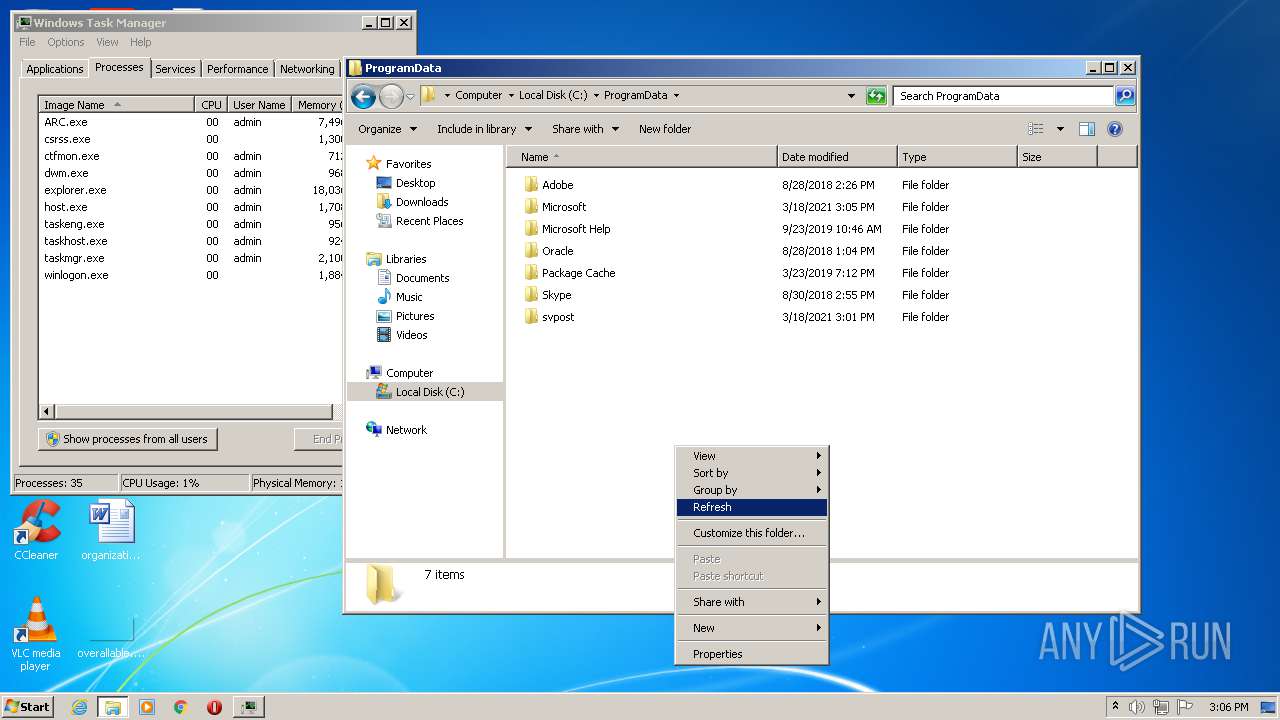Expand the Group by submenu
The width and height of the screenshot is (1280, 720).
[x=751, y=490]
